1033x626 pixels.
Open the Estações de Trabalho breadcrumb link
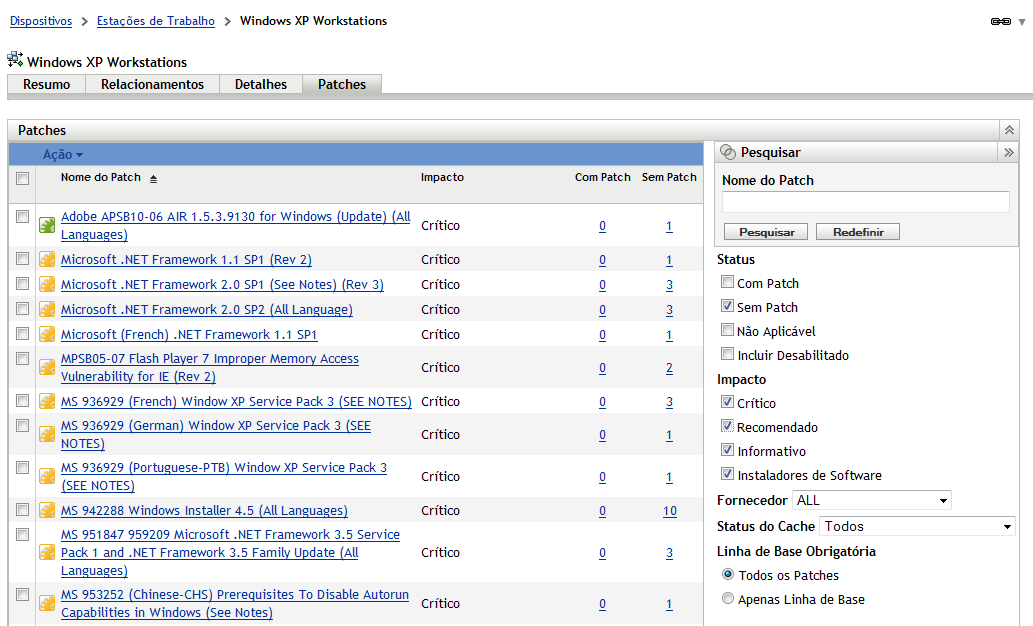pyautogui.click(x=155, y=20)
